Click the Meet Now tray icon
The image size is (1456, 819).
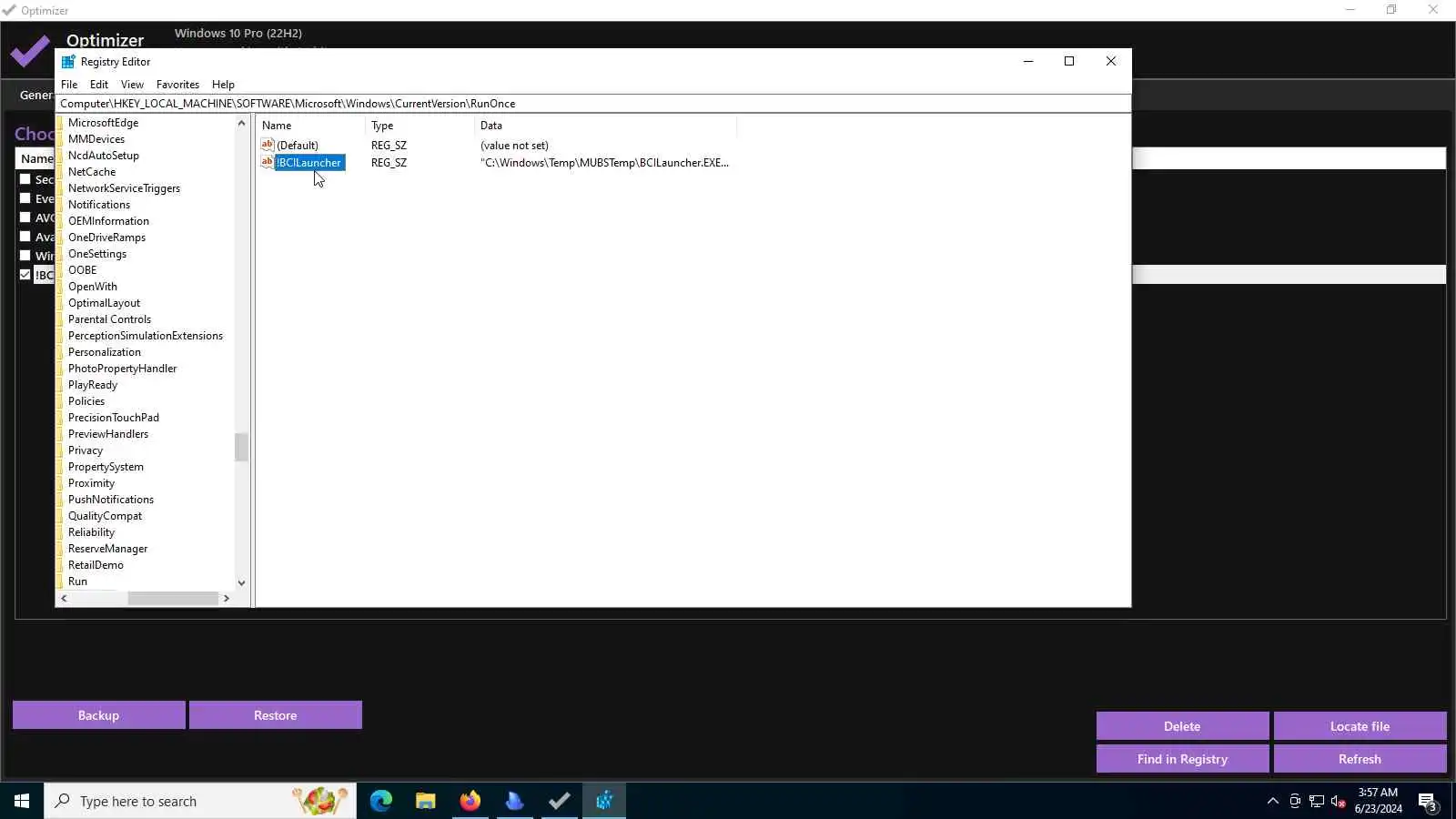[x=1295, y=801]
